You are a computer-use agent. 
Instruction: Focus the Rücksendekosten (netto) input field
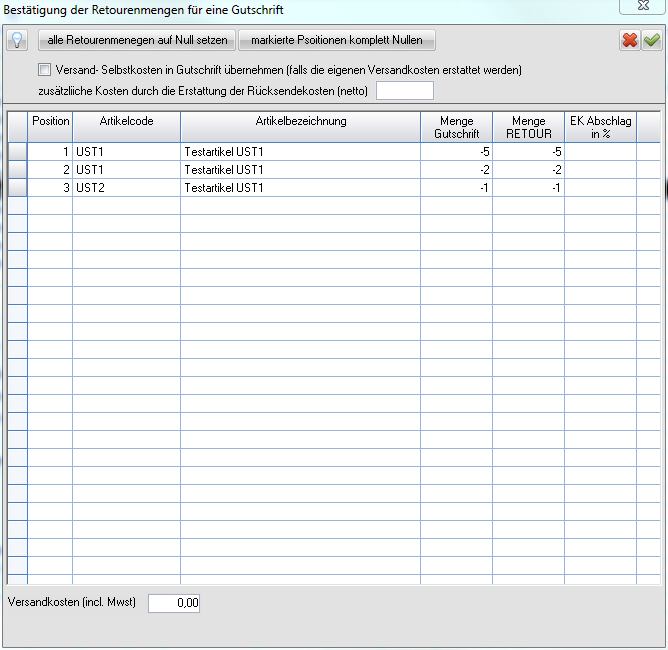pyautogui.click(x=405, y=91)
